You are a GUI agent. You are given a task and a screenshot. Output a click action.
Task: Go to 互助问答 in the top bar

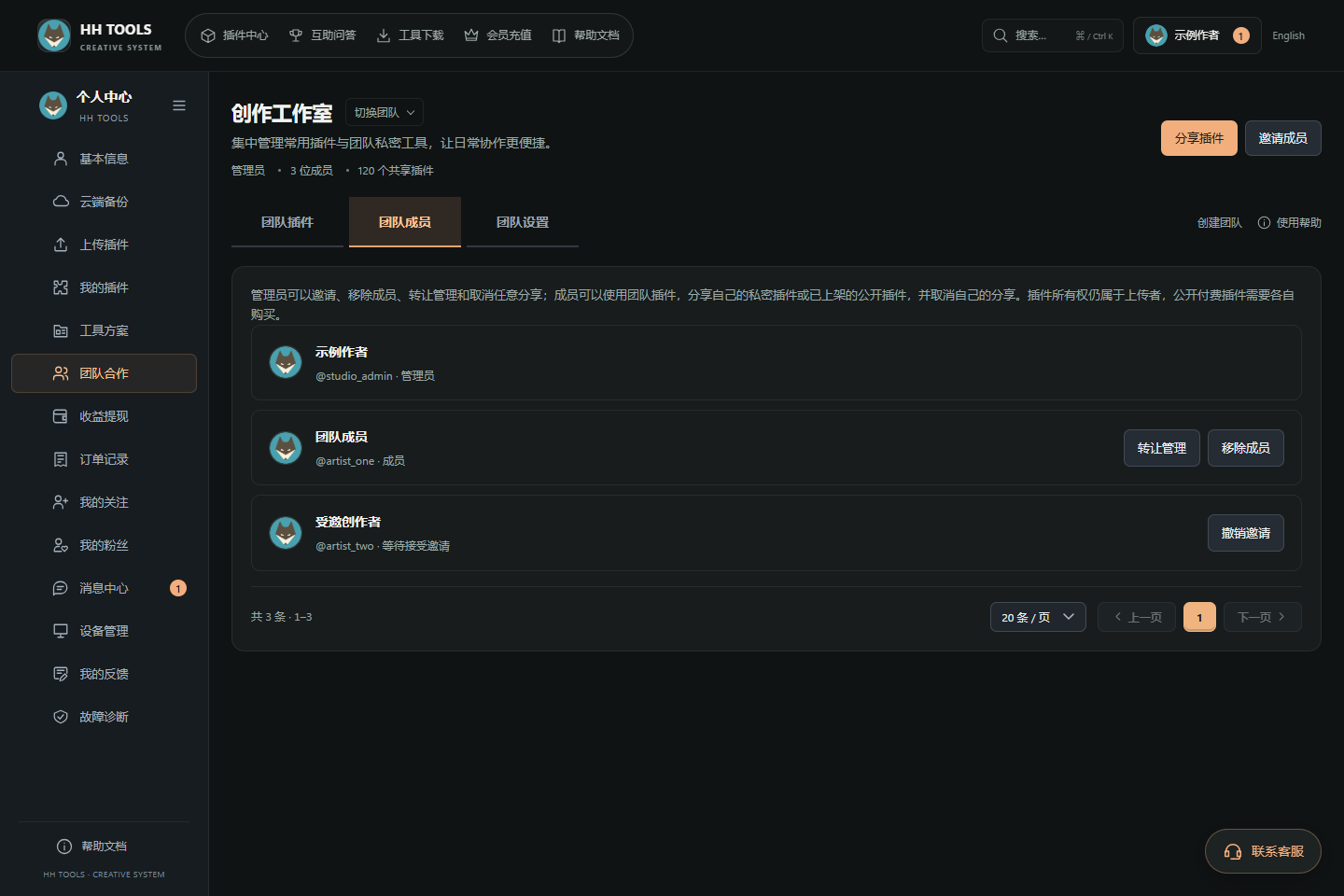322,35
